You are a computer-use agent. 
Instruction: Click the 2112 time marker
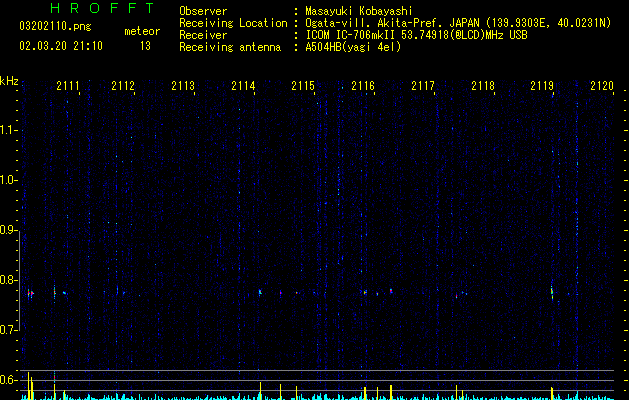123,86
